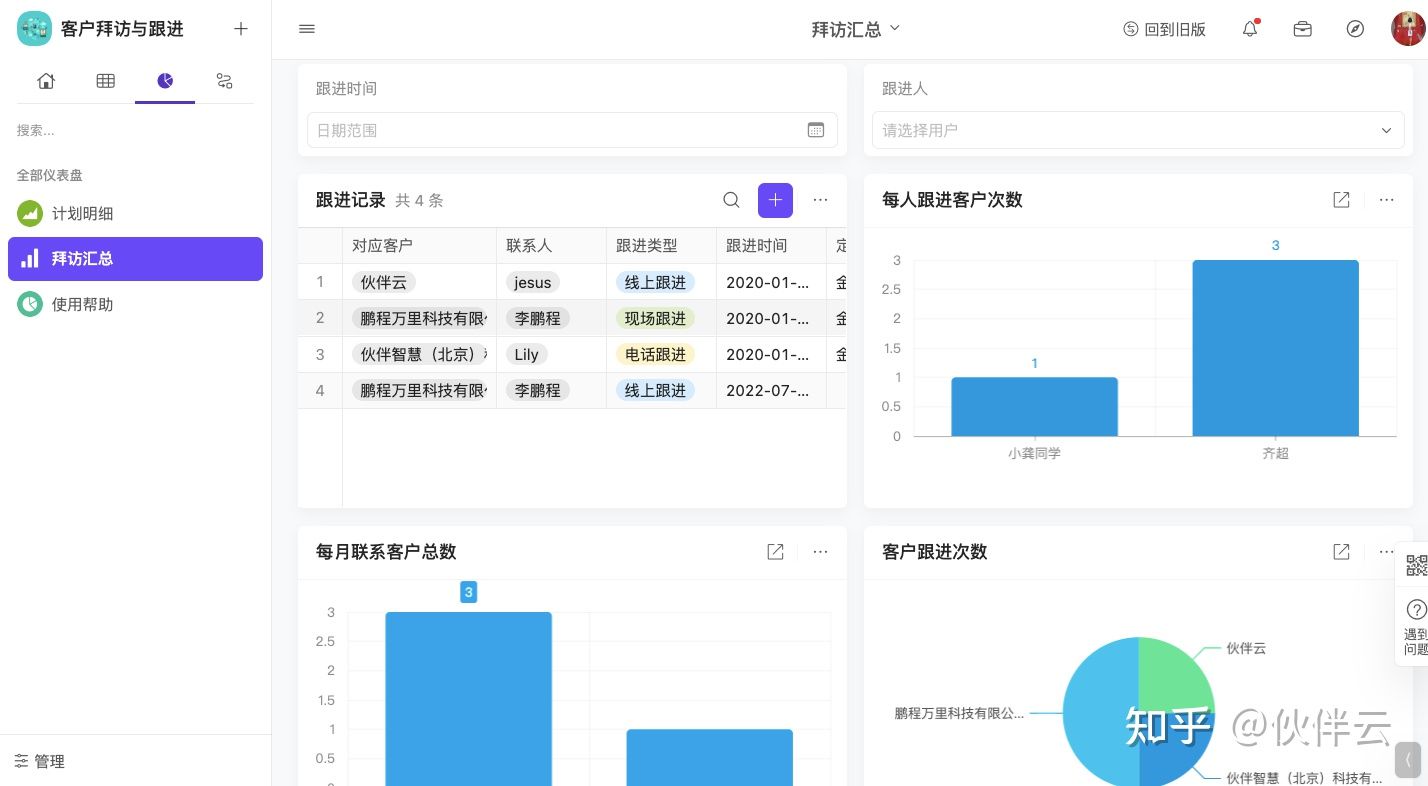The image size is (1428, 786).
Task: Open 使用帮助 in the sidebar
Action: pyautogui.click(x=82, y=304)
